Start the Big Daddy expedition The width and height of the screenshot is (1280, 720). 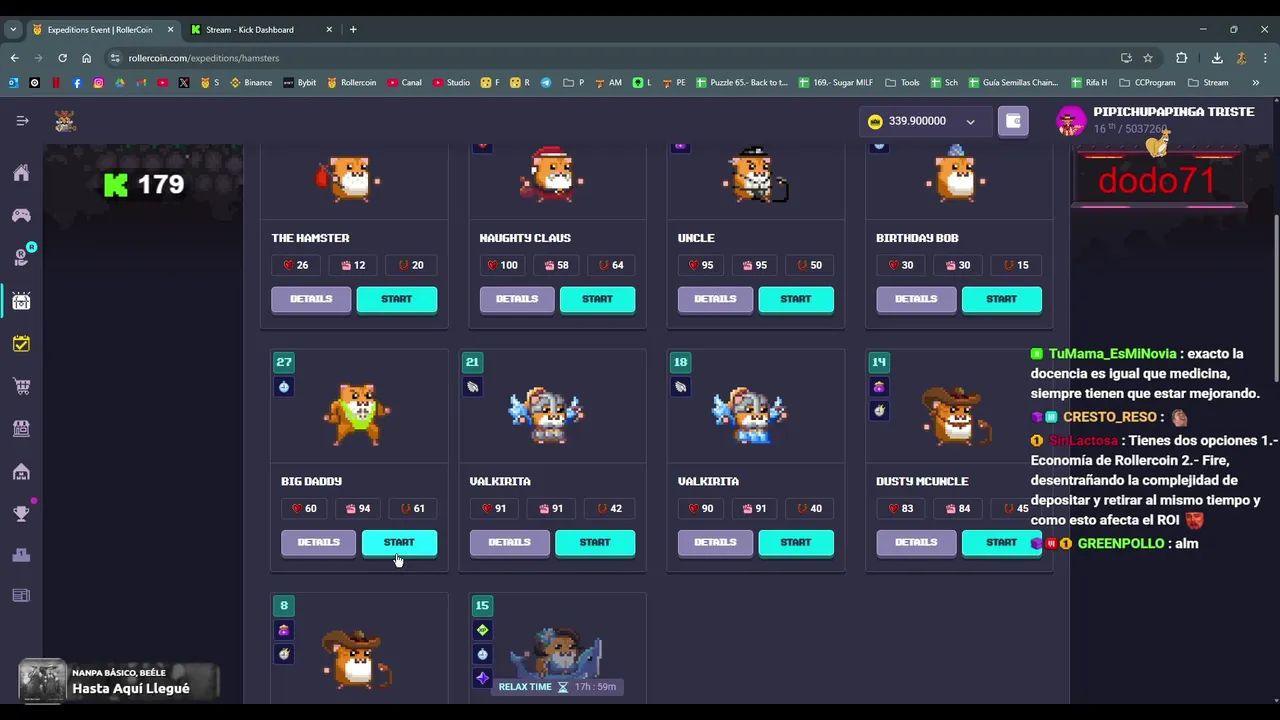(399, 542)
